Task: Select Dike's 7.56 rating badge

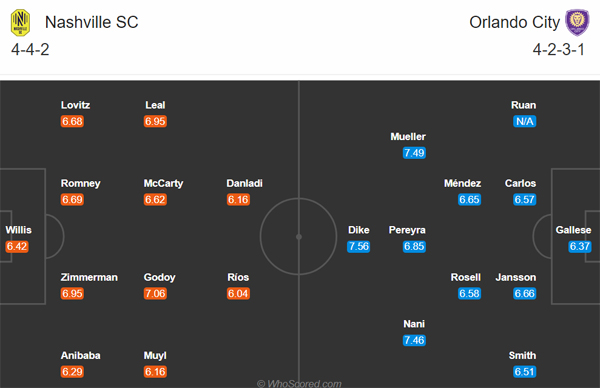Action: [x=359, y=246]
